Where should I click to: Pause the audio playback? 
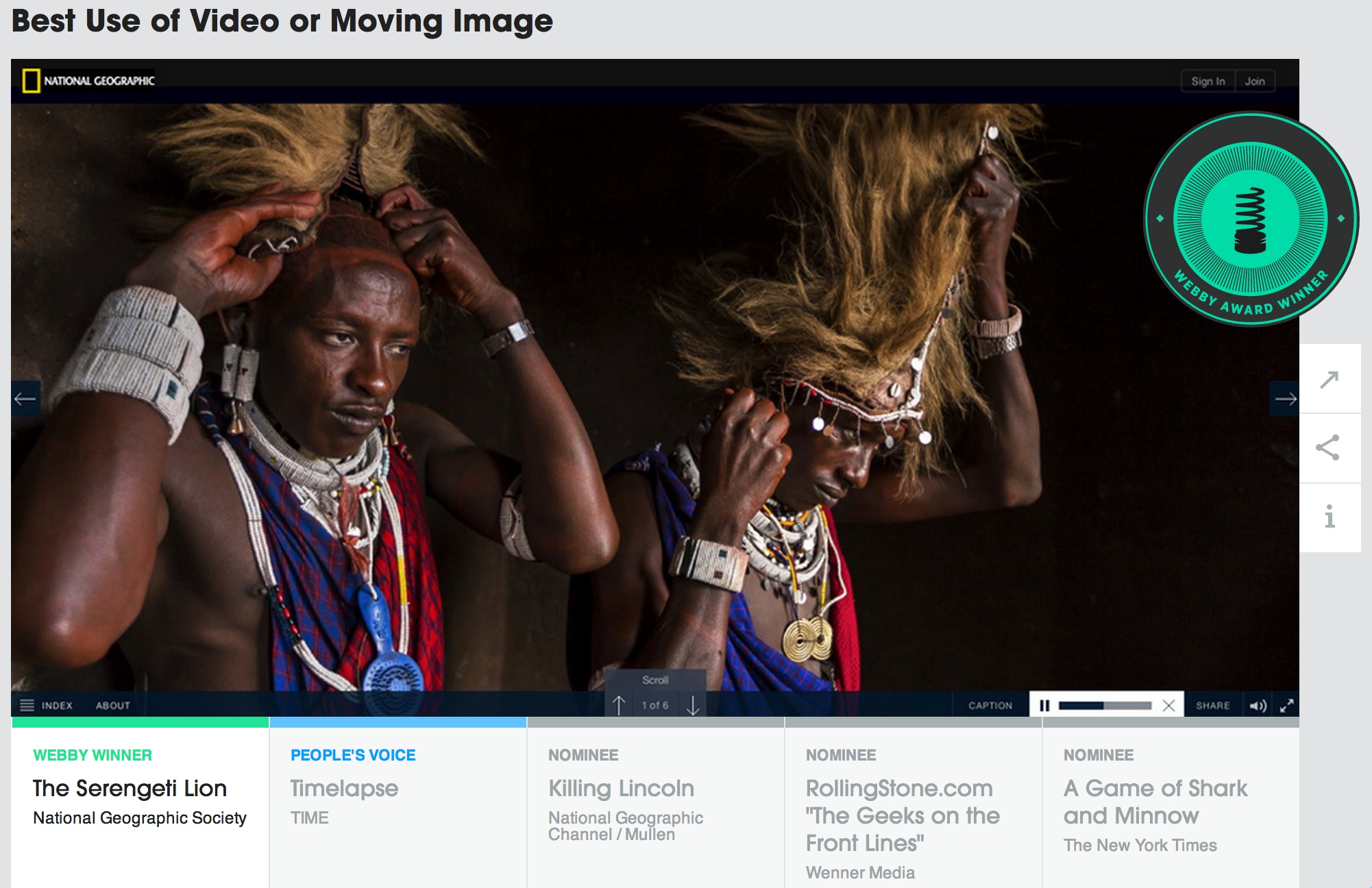coord(1044,705)
